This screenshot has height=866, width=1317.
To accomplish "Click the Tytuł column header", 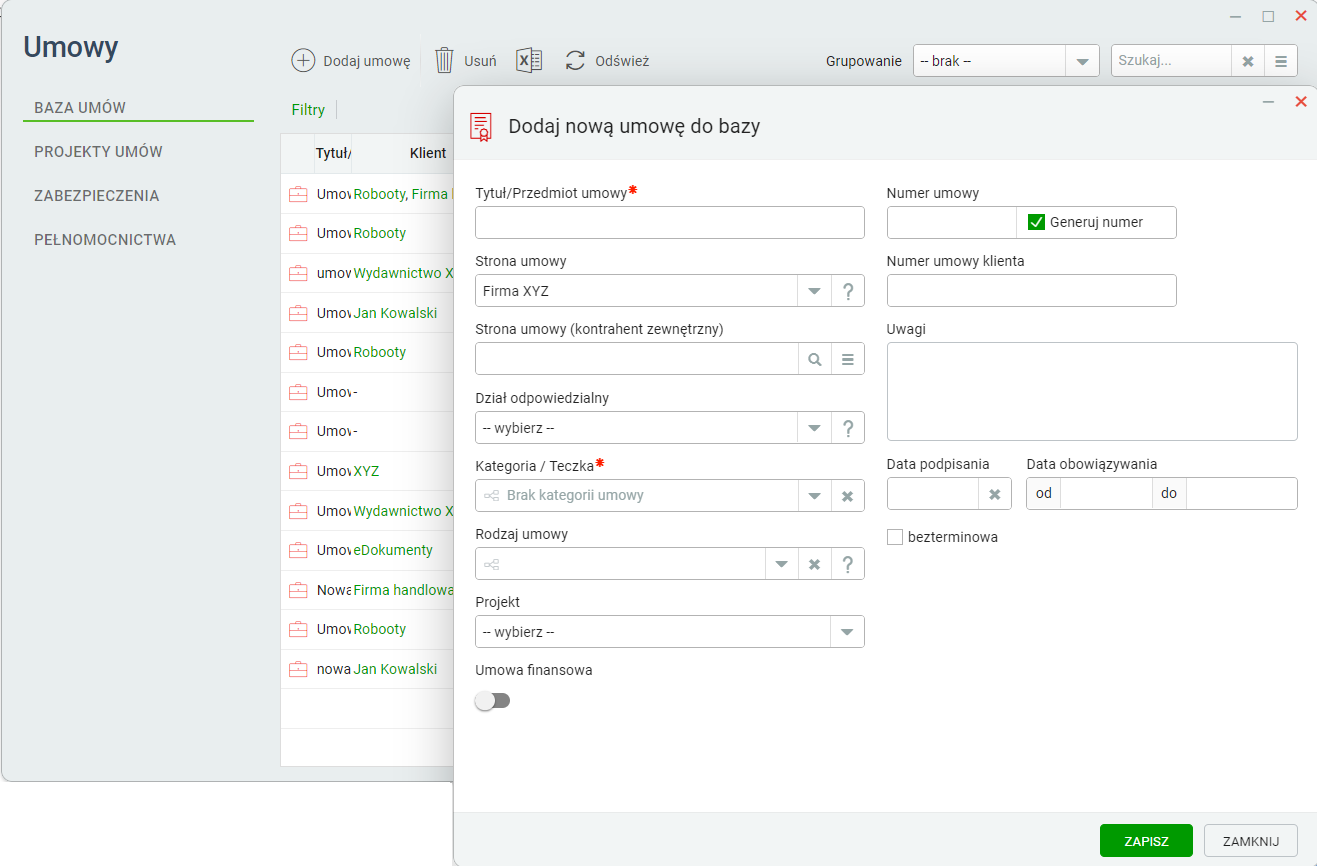I will click(x=333, y=153).
